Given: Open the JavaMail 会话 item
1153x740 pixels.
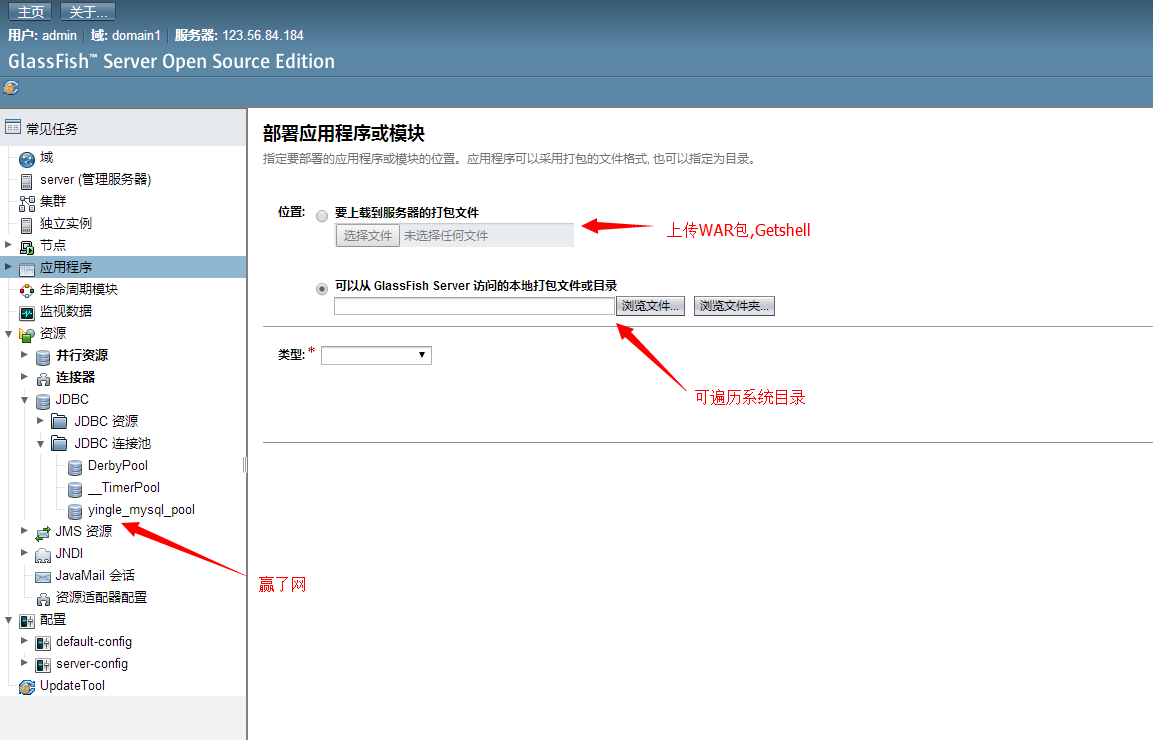Looking at the screenshot, I should 95,575.
